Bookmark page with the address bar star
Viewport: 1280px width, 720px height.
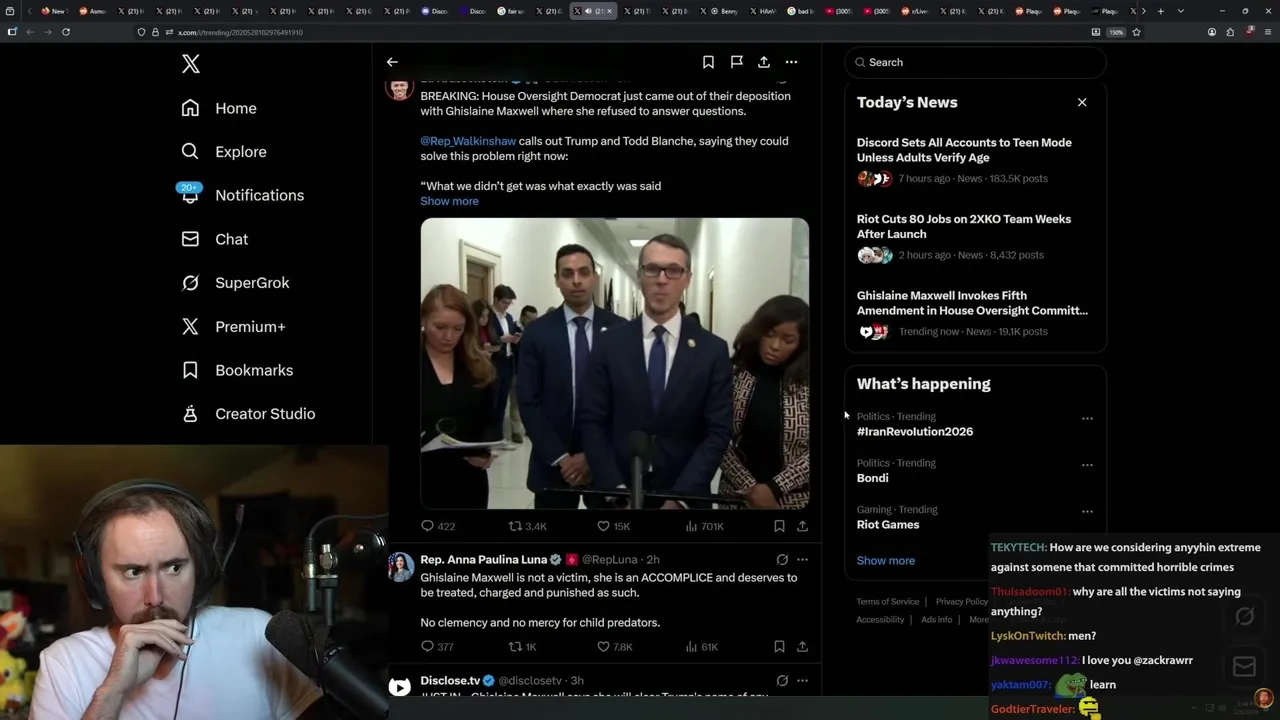pos(1136,32)
